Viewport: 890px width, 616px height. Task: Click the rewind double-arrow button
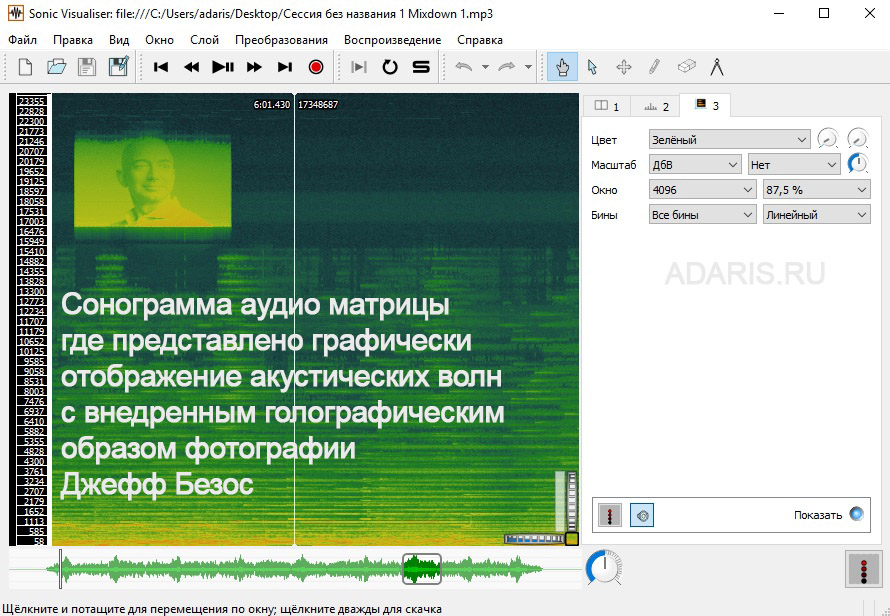click(x=192, y=67)
